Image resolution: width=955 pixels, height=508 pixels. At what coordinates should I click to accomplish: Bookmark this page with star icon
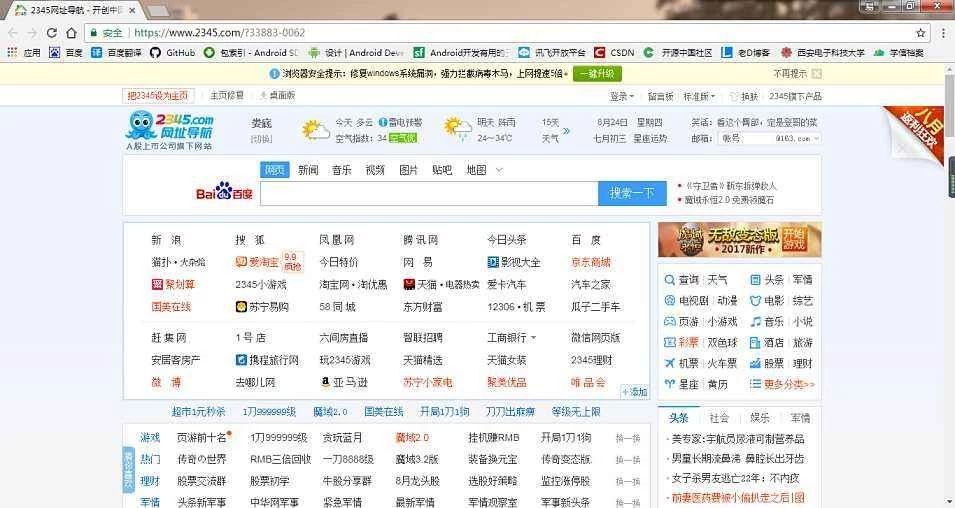[921, 33]
